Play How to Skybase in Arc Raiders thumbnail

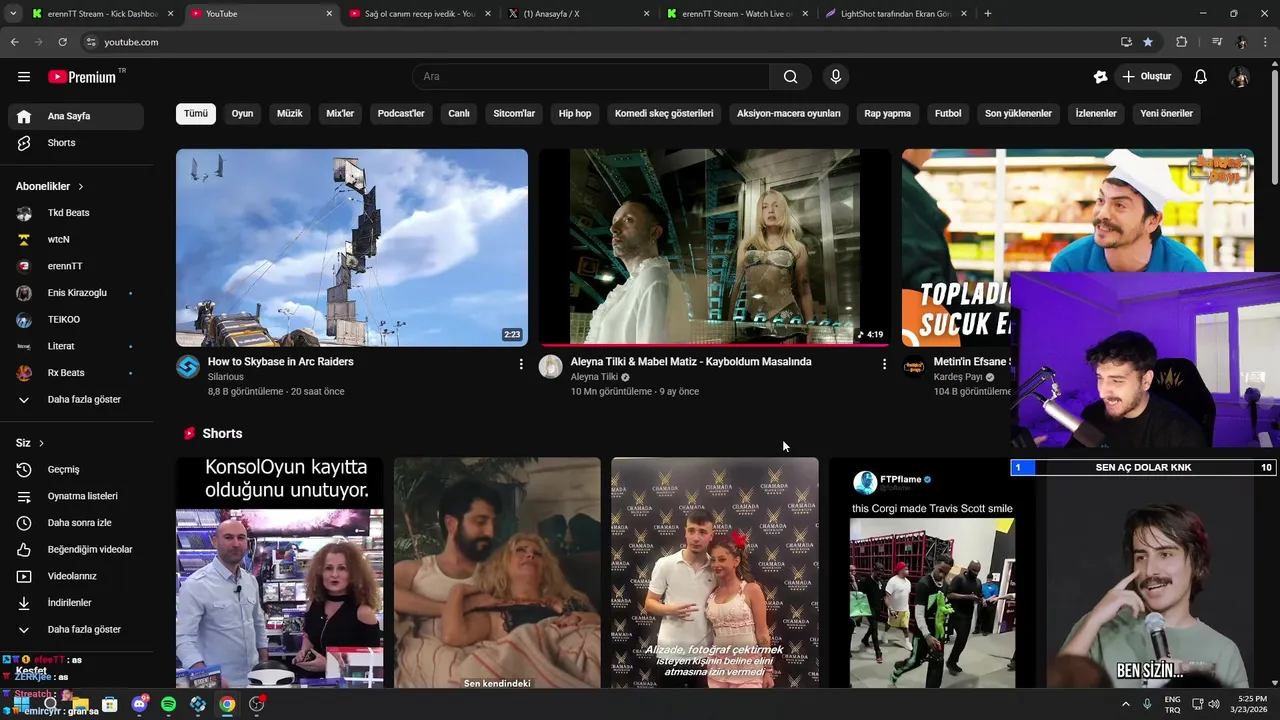point(352,248)
